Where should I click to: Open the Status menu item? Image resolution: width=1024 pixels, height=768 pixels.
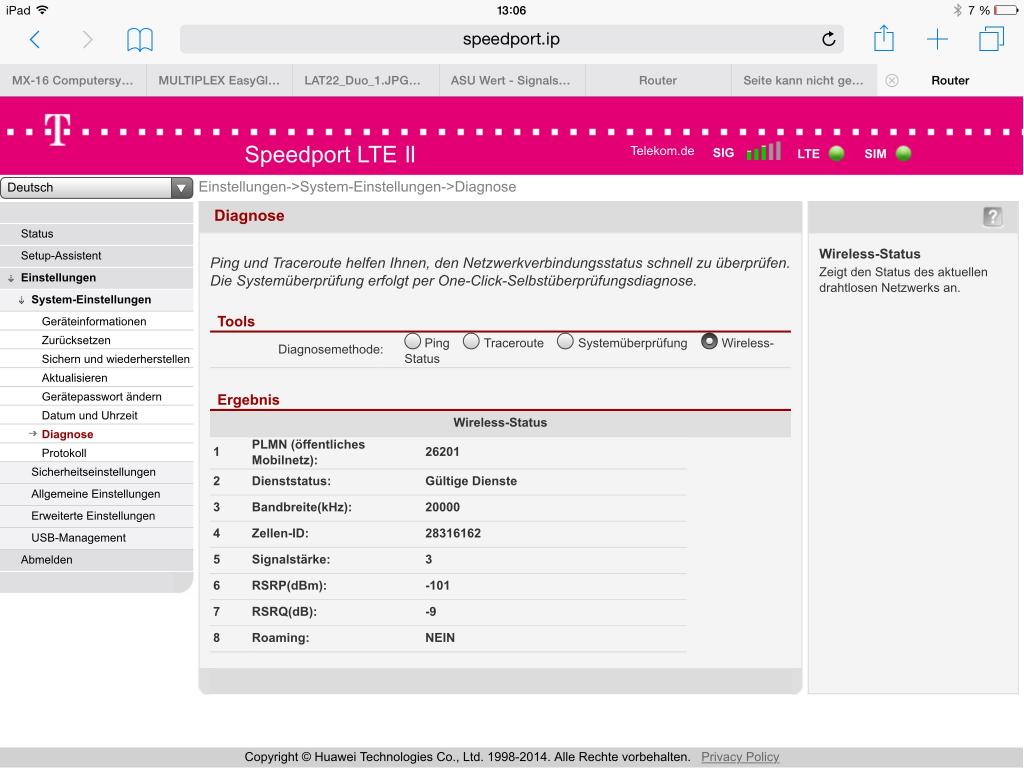click(x=97, y=234)
